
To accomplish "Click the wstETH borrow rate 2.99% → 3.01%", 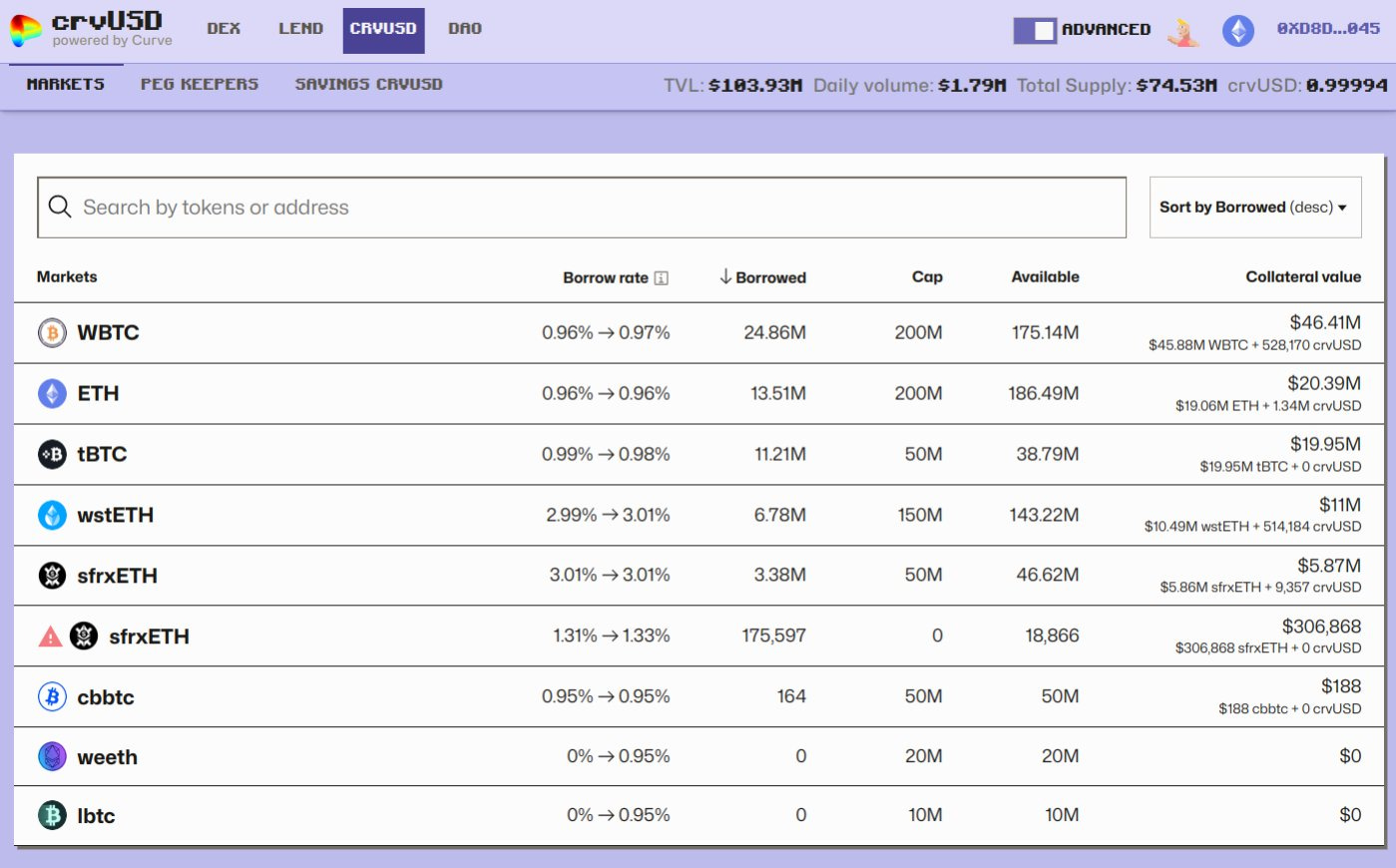I will pyautogui.click(x=608, y=515).
